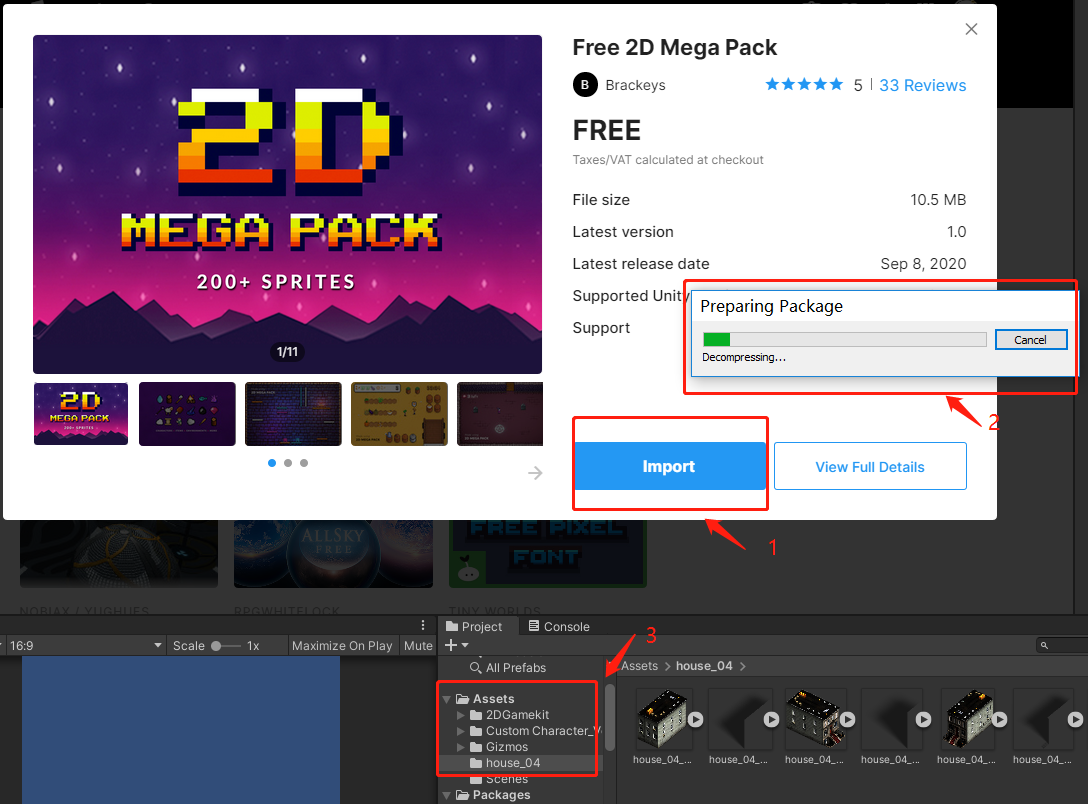Click the Brackeys publisher name
This screenshot has height=804, width=1088.
635,85
